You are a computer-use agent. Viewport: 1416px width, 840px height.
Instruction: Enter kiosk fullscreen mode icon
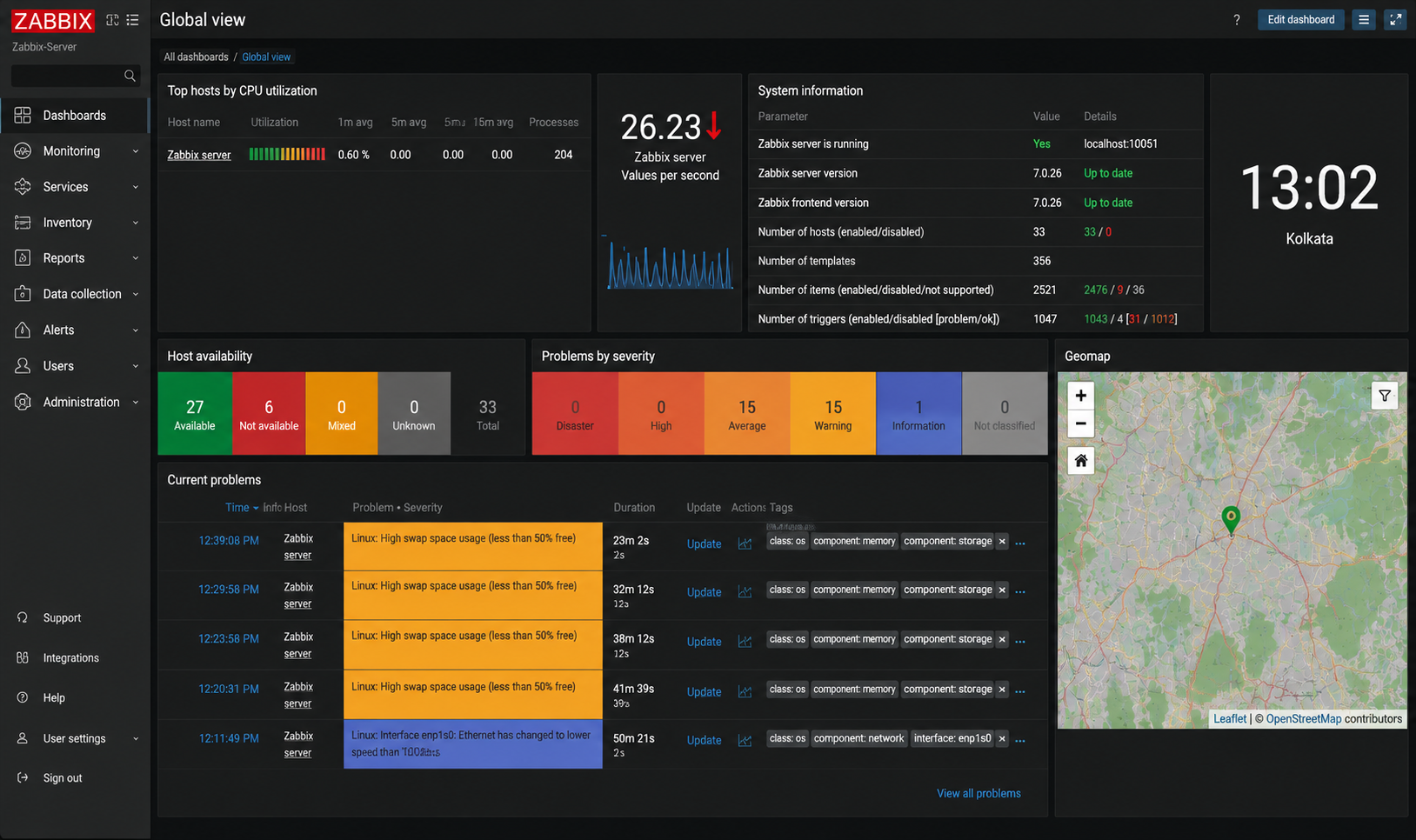tap(1396, 20)
